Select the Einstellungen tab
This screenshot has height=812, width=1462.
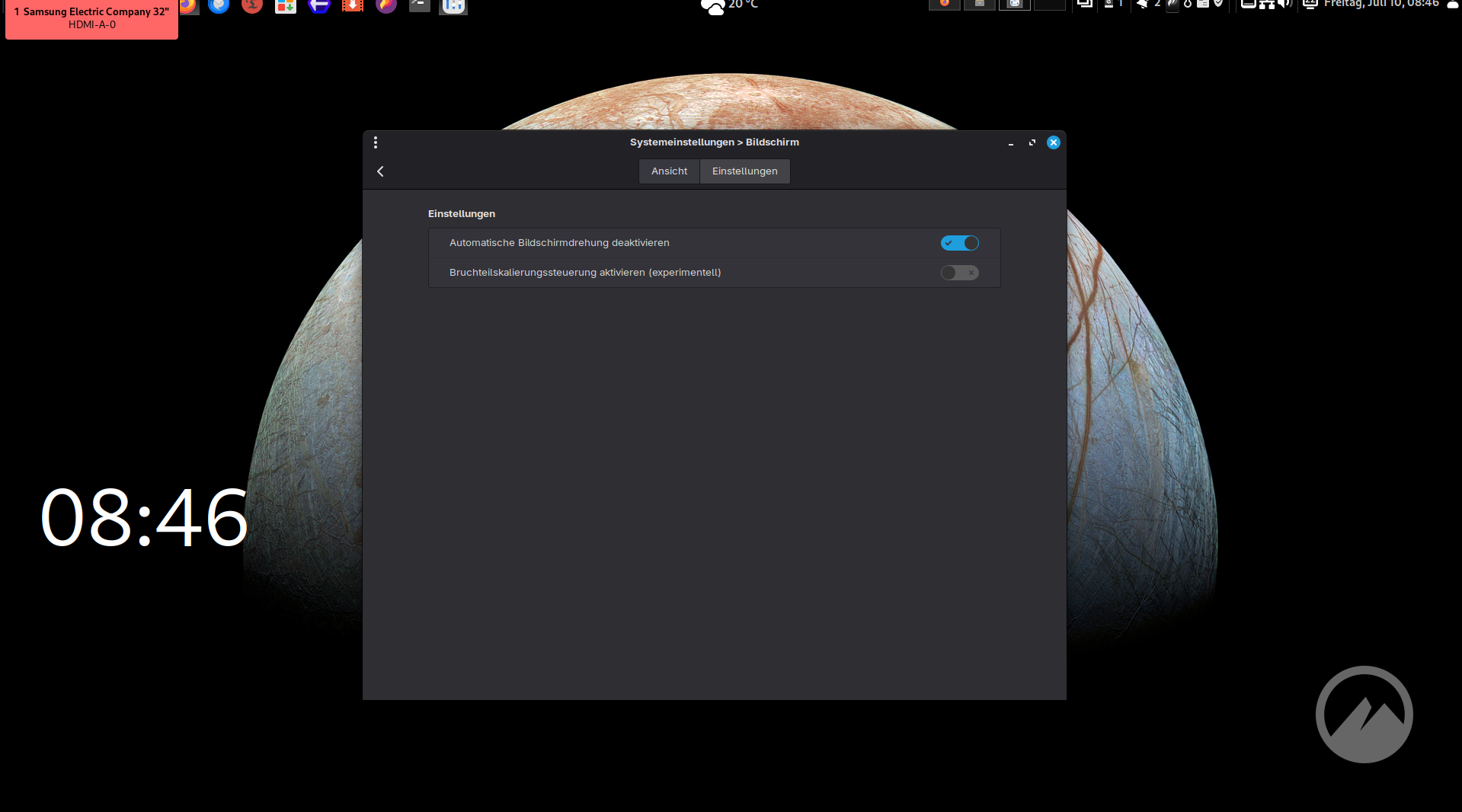[744, 171]
